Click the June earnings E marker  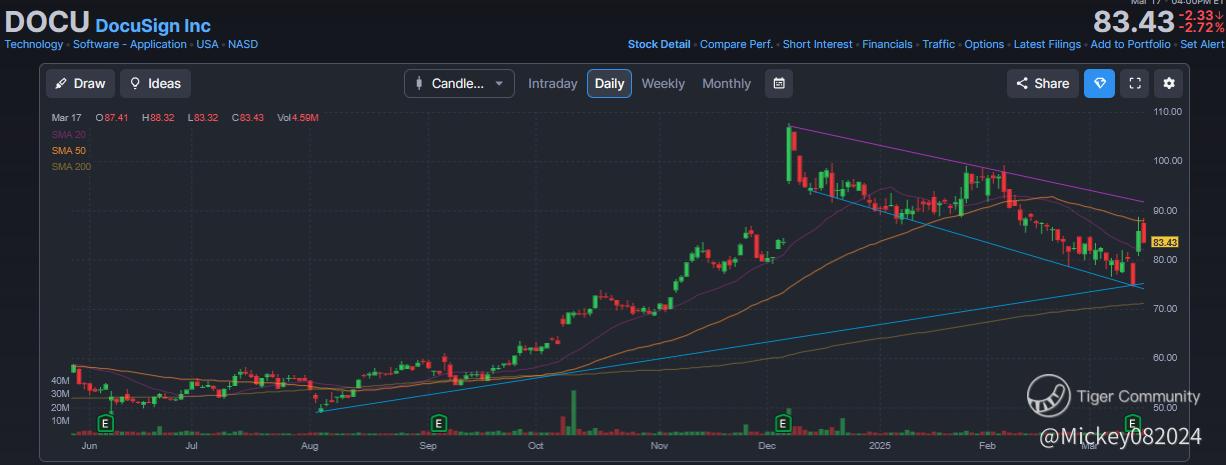tap(106, 423)
